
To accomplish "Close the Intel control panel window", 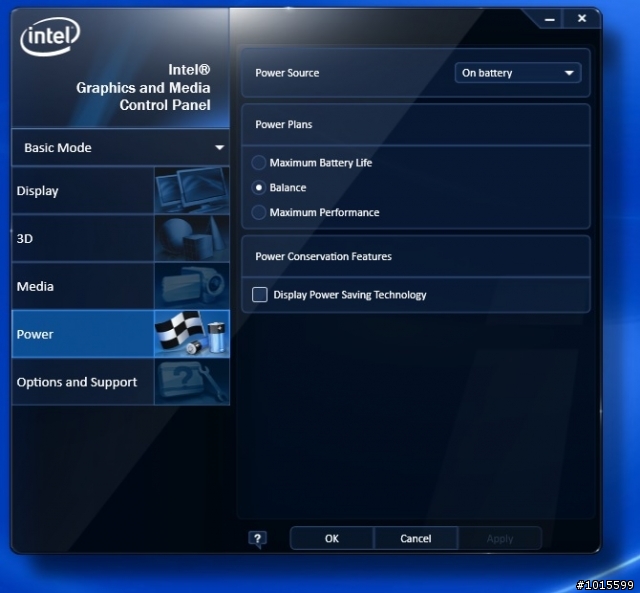I will [x=582, y=18].
